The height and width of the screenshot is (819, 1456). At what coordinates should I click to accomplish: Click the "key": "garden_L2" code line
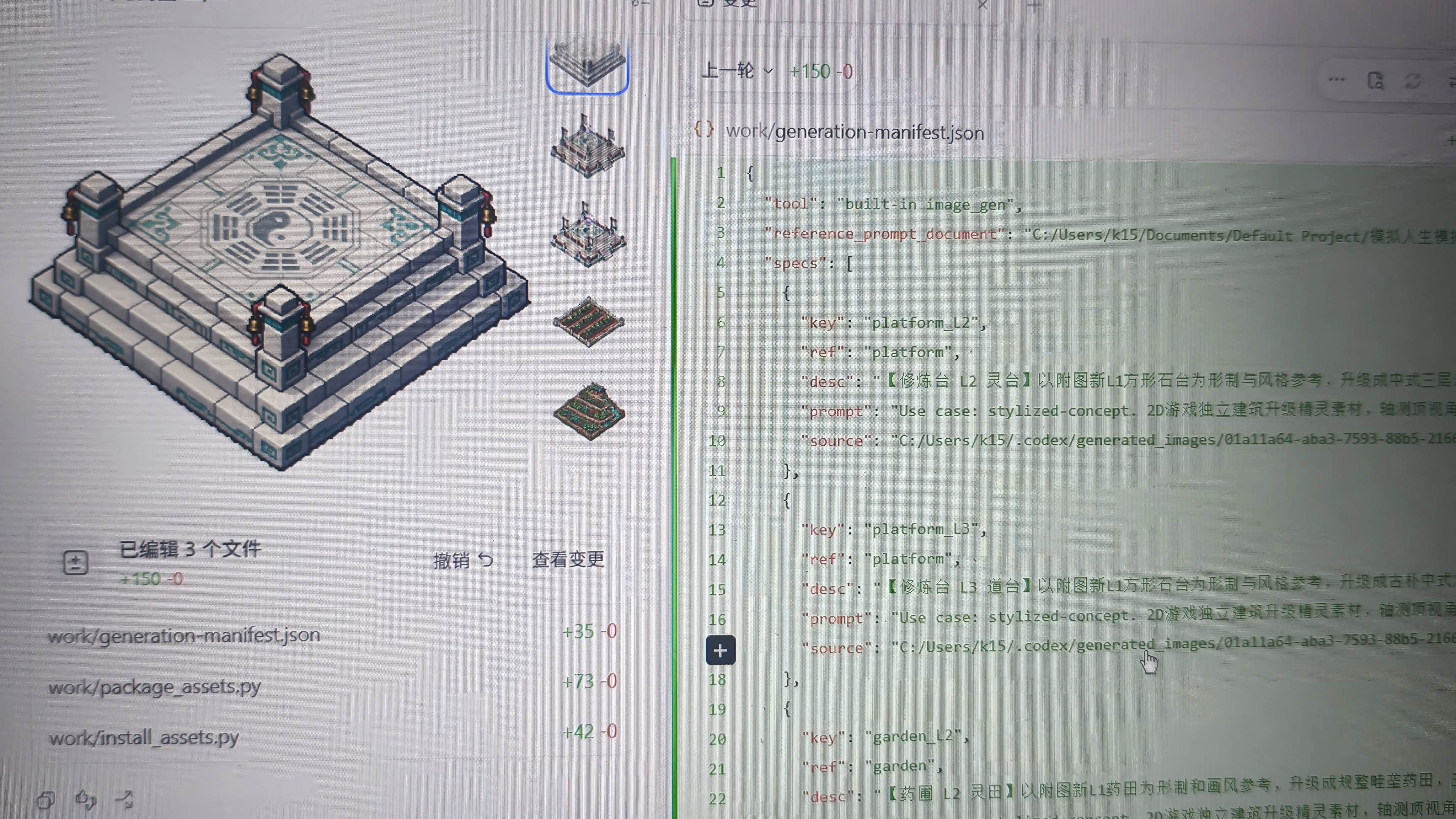click(x=886, y=737)
